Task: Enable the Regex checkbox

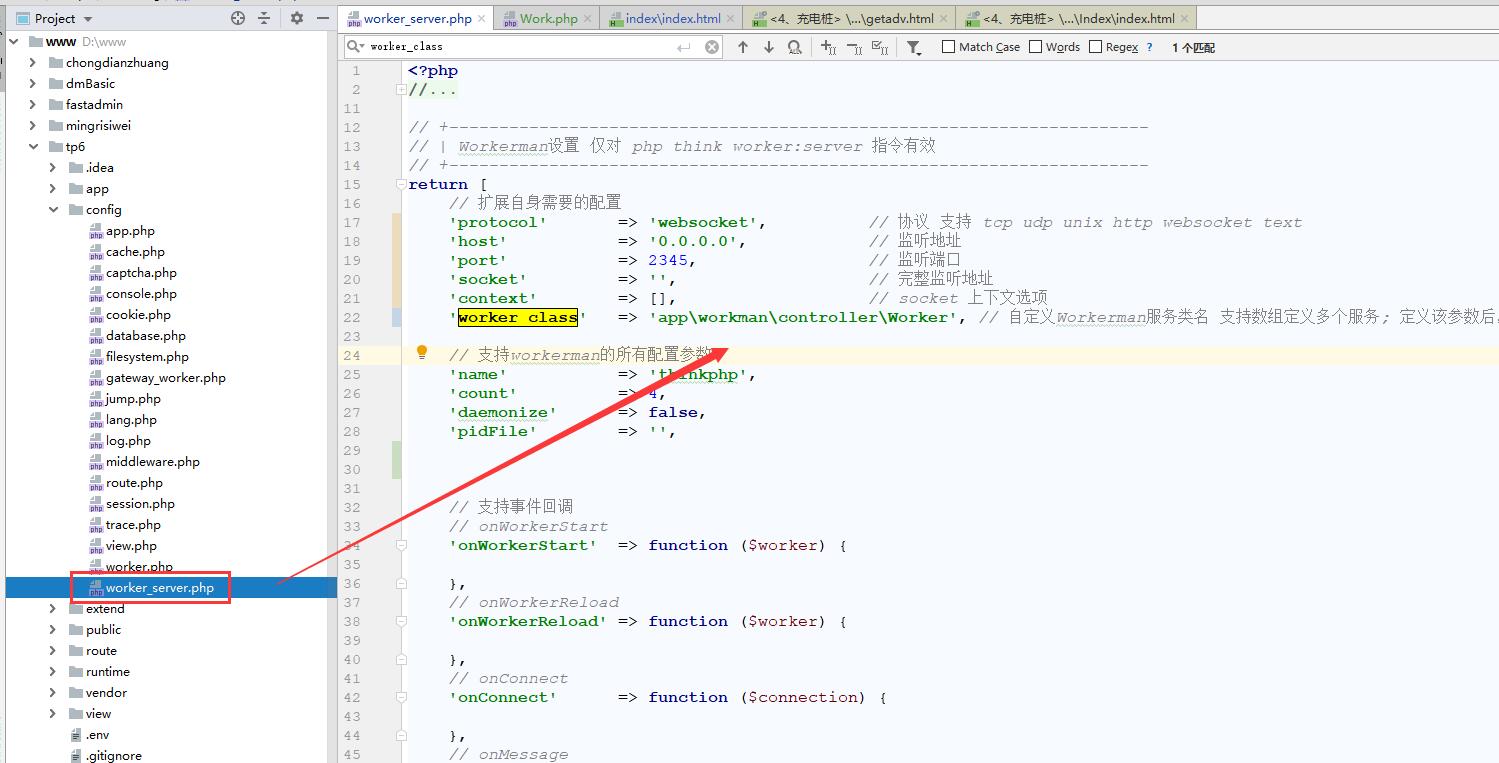Action: [1096, 47]
